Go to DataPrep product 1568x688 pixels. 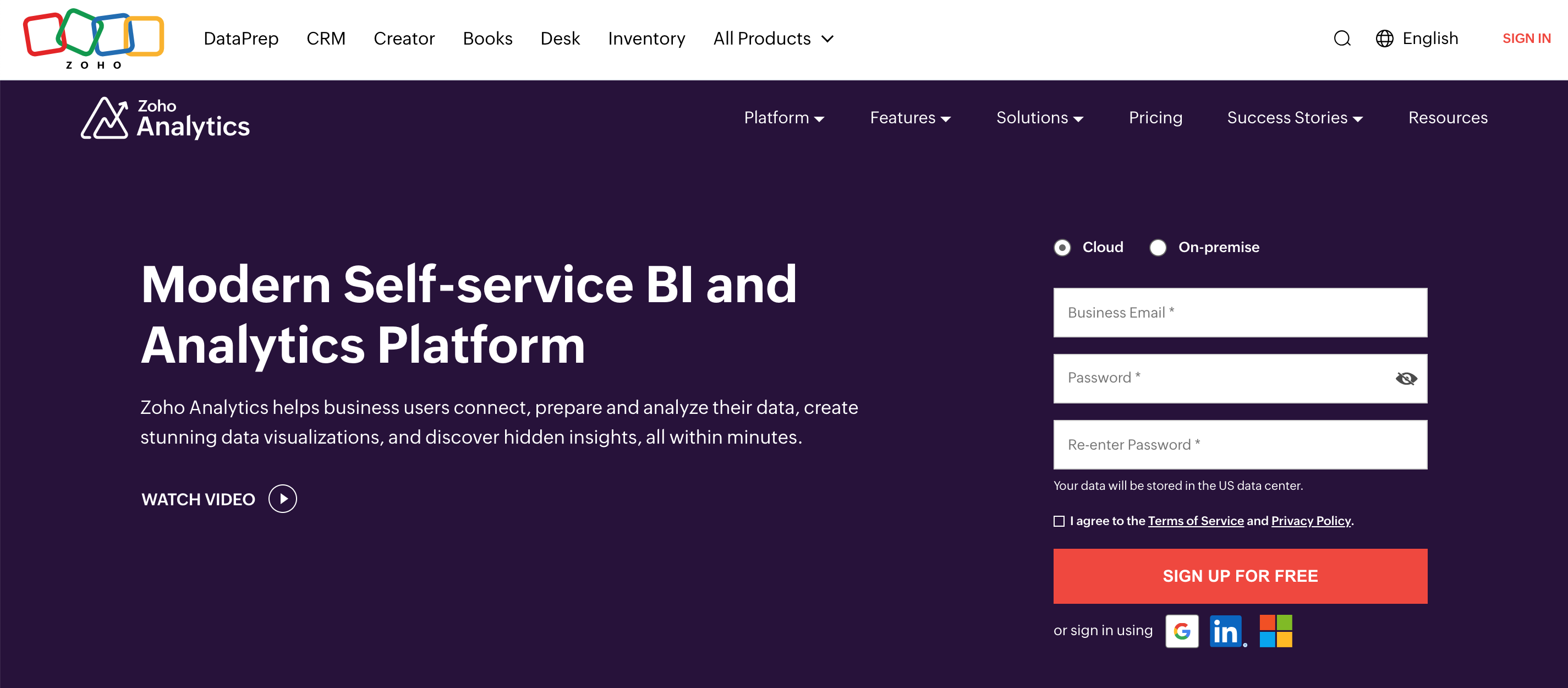pos(241,39)
